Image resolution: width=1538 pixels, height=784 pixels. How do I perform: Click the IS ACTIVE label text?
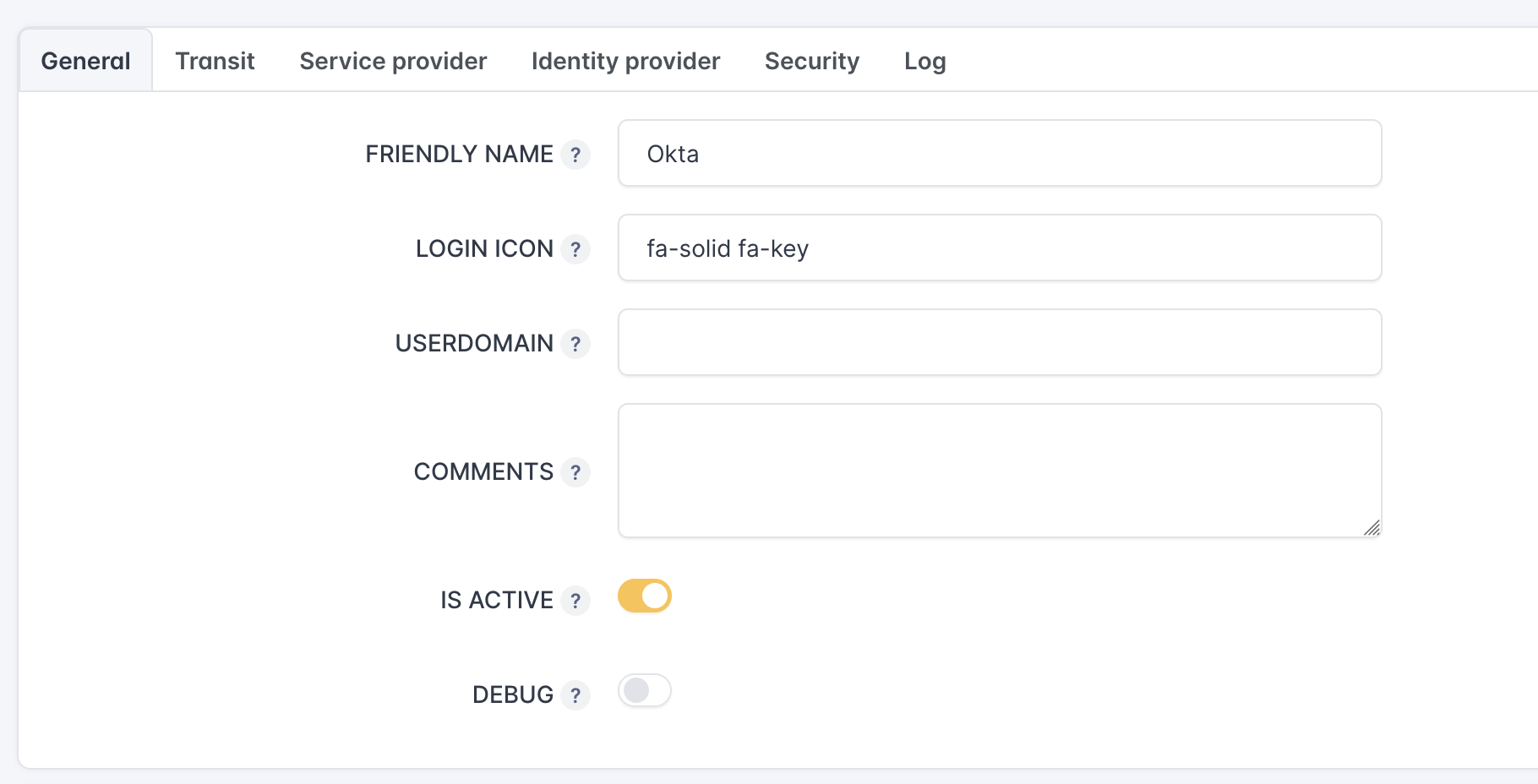coord(496,601)
